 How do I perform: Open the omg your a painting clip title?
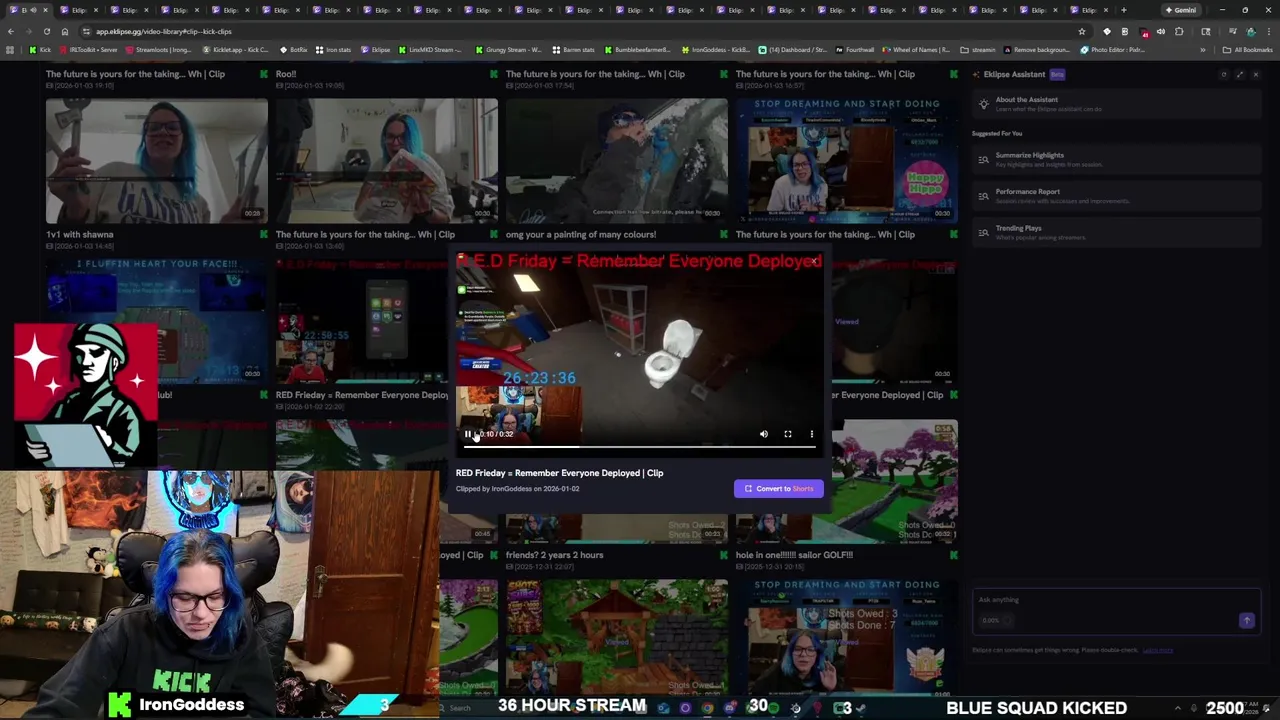[581, 234]
